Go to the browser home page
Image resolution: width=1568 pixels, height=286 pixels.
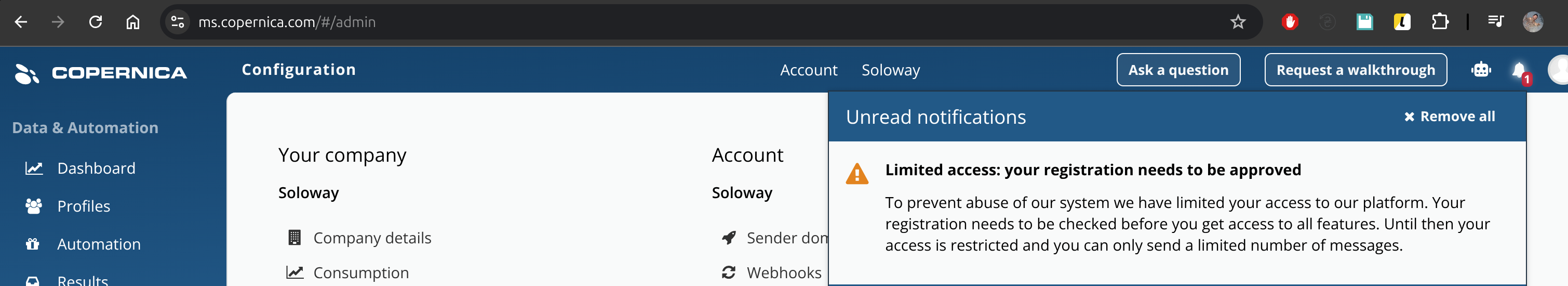click(x=132, y=22)
